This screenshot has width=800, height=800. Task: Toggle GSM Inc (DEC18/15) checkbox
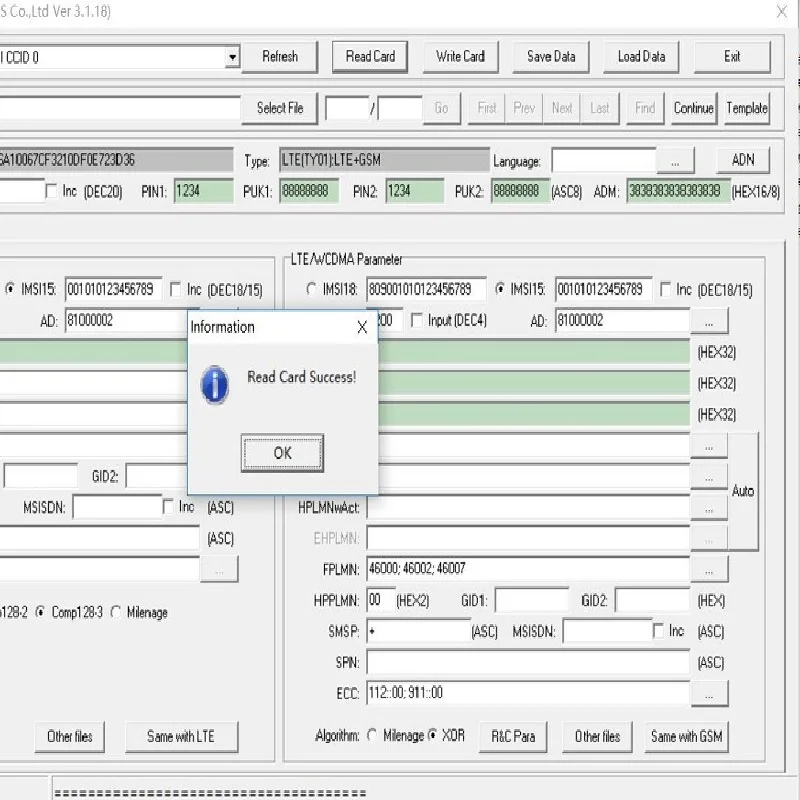click(x=175, y=290)
